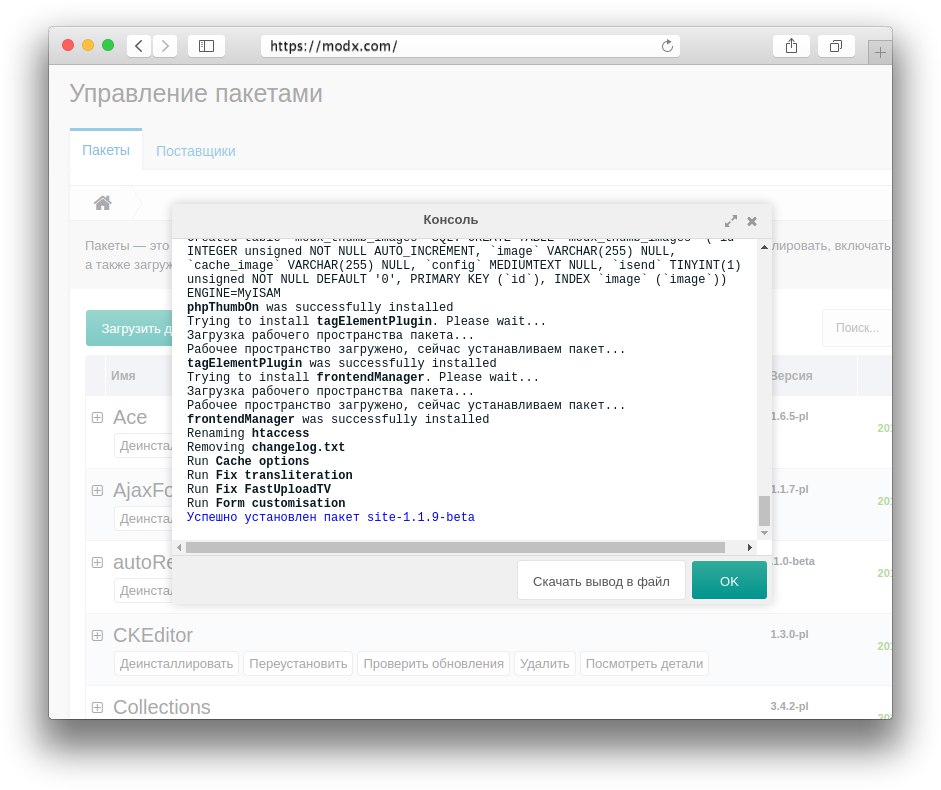Click Посмотреть детали for CKEditor
The width and height of the screenshot is (941, 790).
644,663
